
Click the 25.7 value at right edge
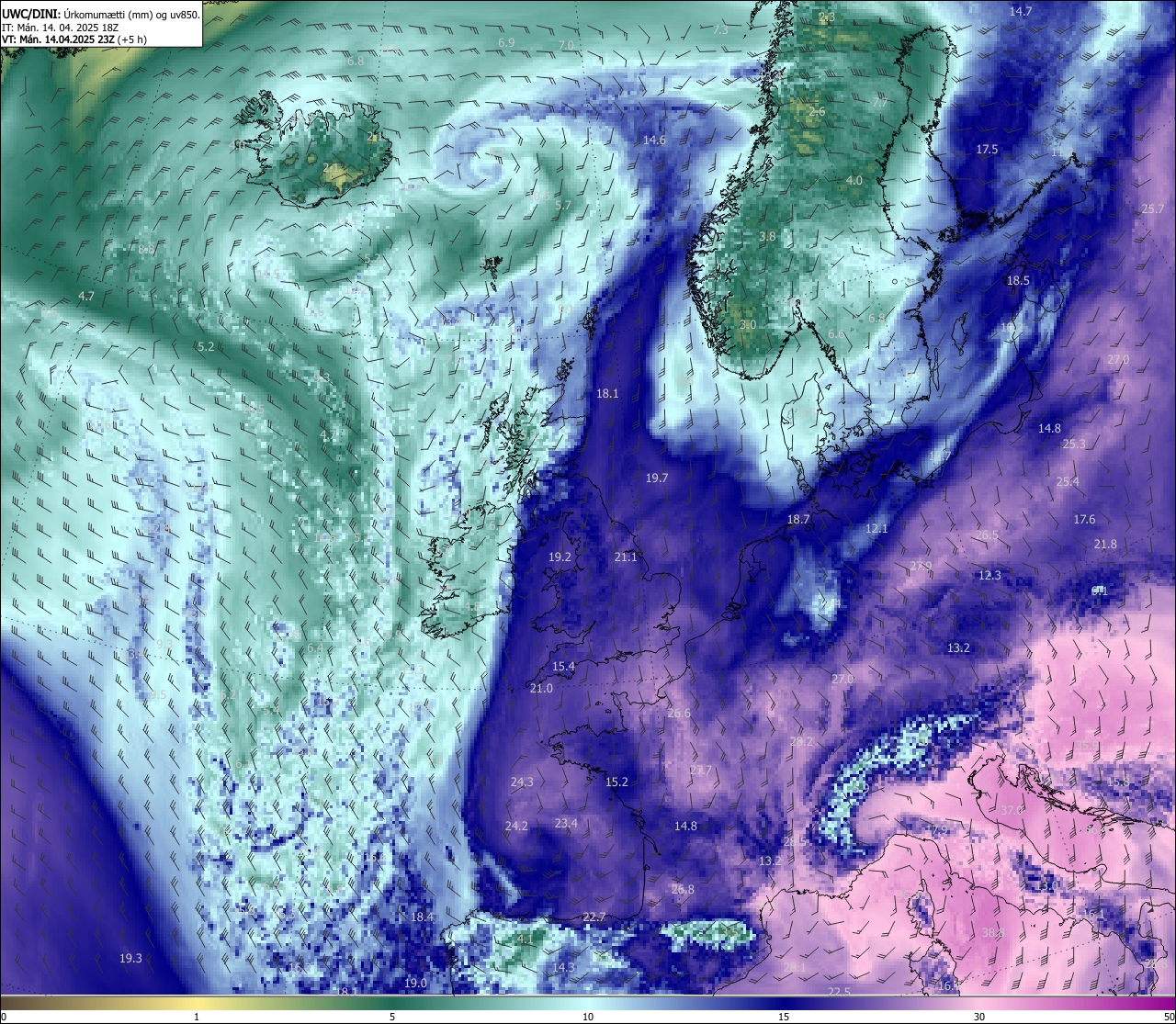tap(1153, 209)
